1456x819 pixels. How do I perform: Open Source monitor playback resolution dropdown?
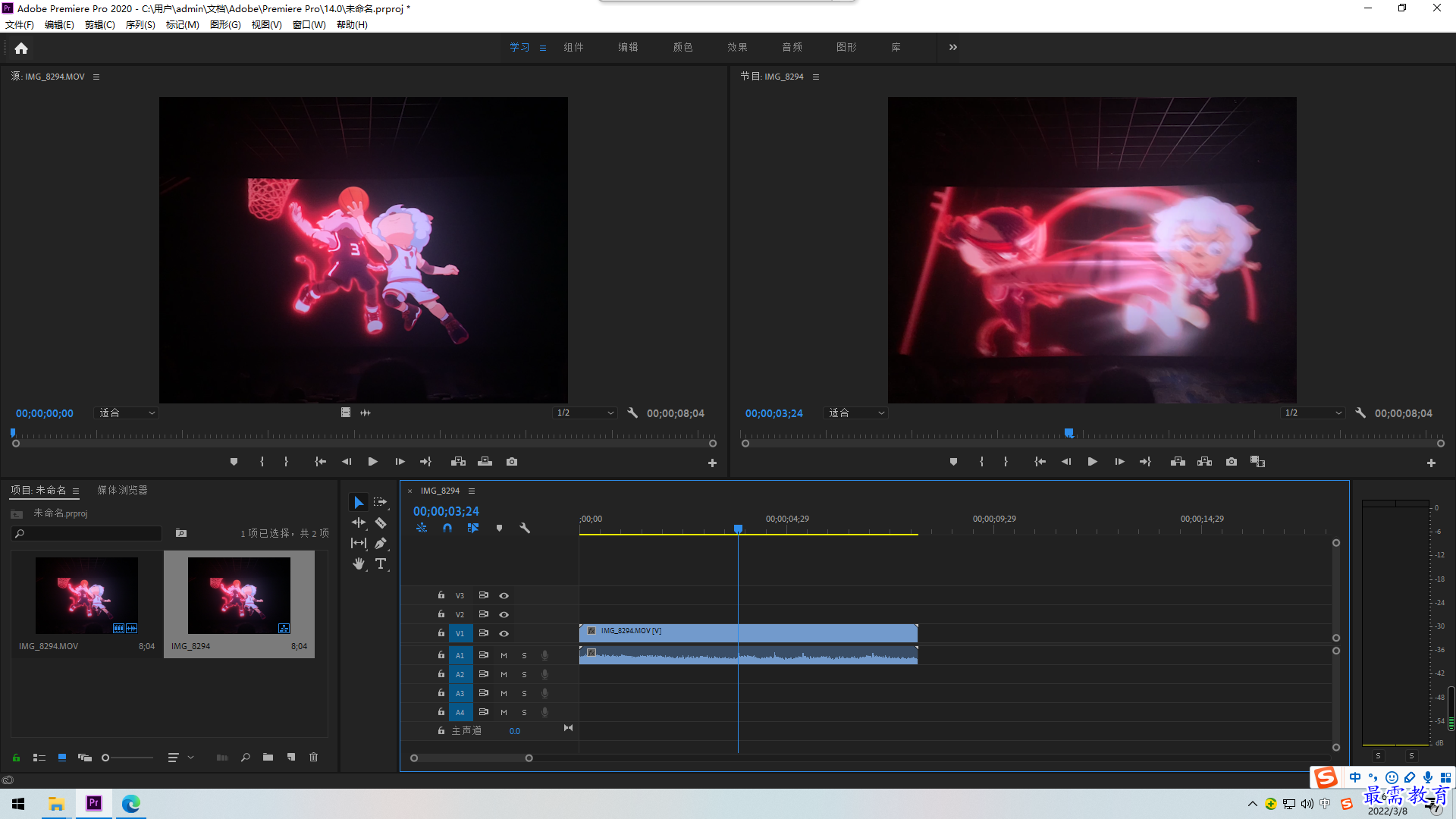click(585, 413)
